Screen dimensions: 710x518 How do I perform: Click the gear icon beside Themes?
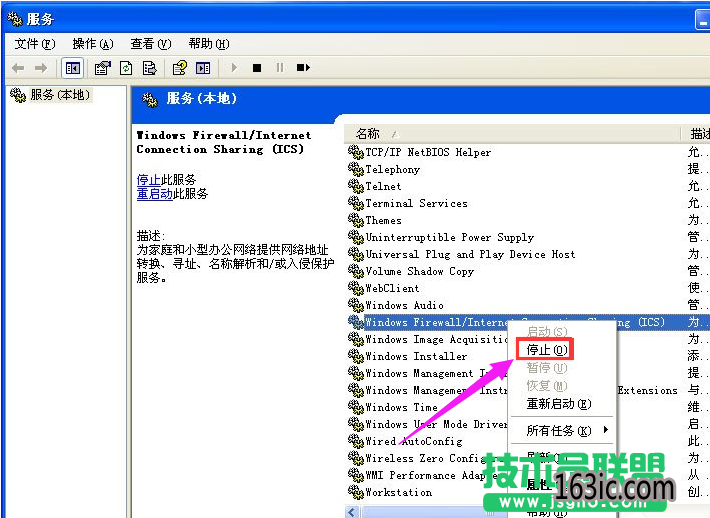click(356, 221)
